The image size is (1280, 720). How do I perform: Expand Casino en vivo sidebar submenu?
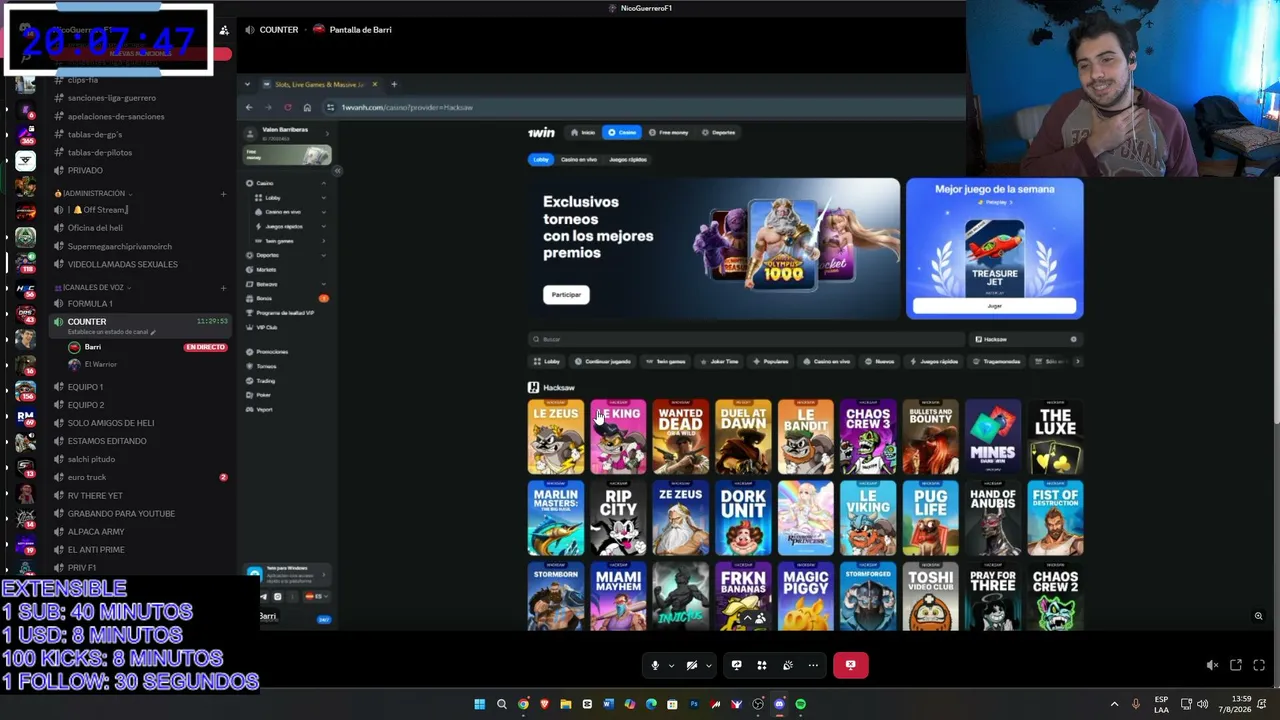[323, 212]
